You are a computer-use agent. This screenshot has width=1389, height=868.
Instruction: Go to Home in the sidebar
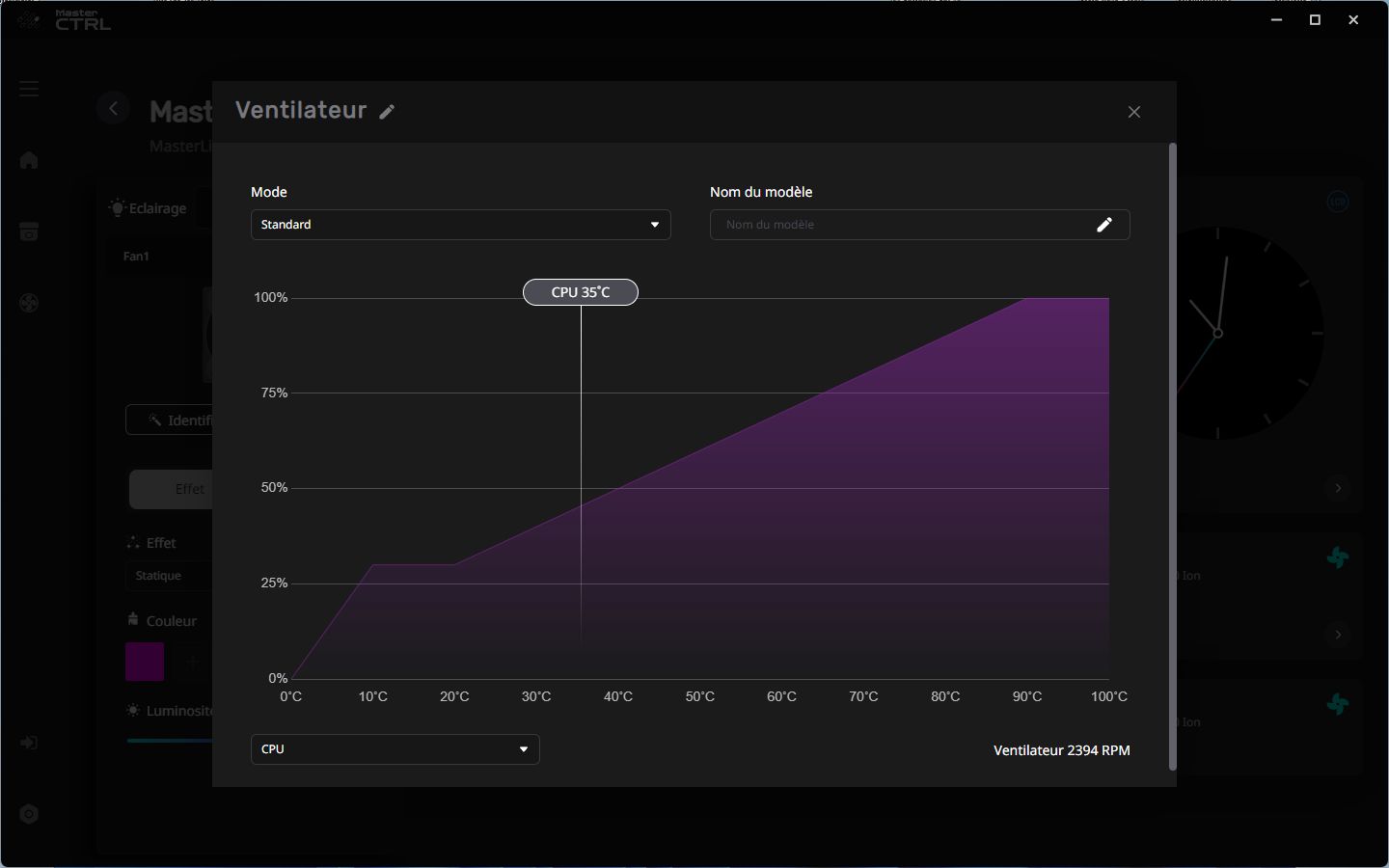pos(29,160)
